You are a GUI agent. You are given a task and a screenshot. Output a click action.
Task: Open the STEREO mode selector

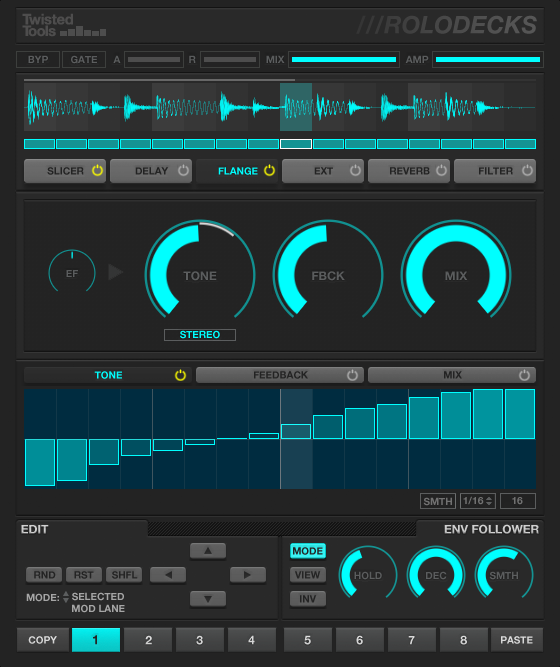[200, 335]
